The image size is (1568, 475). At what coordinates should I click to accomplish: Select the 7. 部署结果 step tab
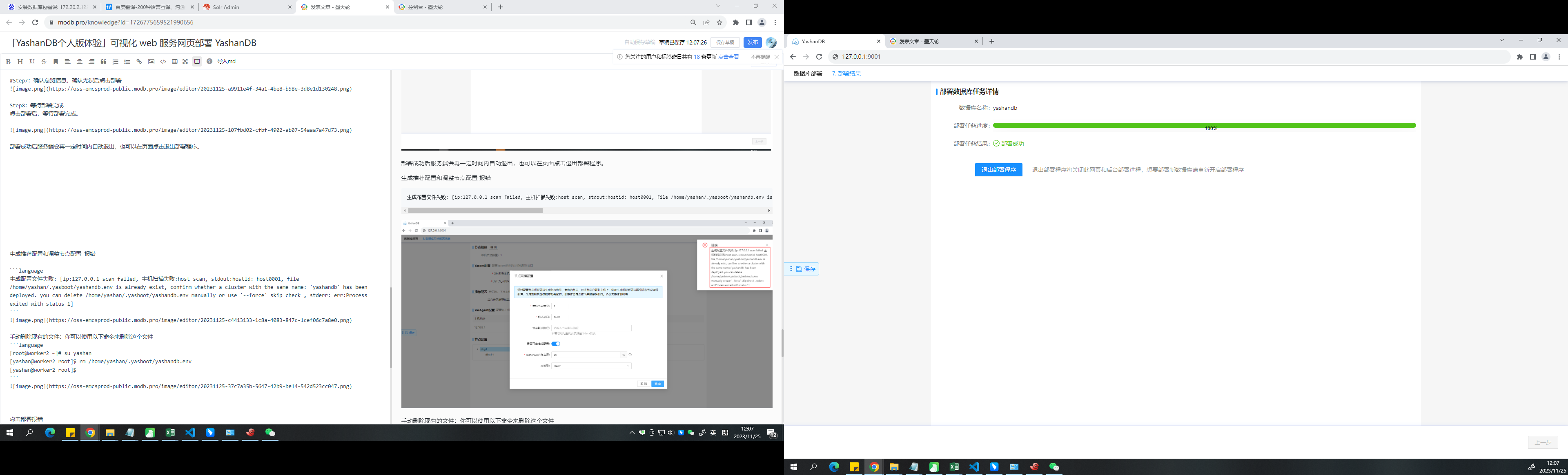tap(846, 73)
